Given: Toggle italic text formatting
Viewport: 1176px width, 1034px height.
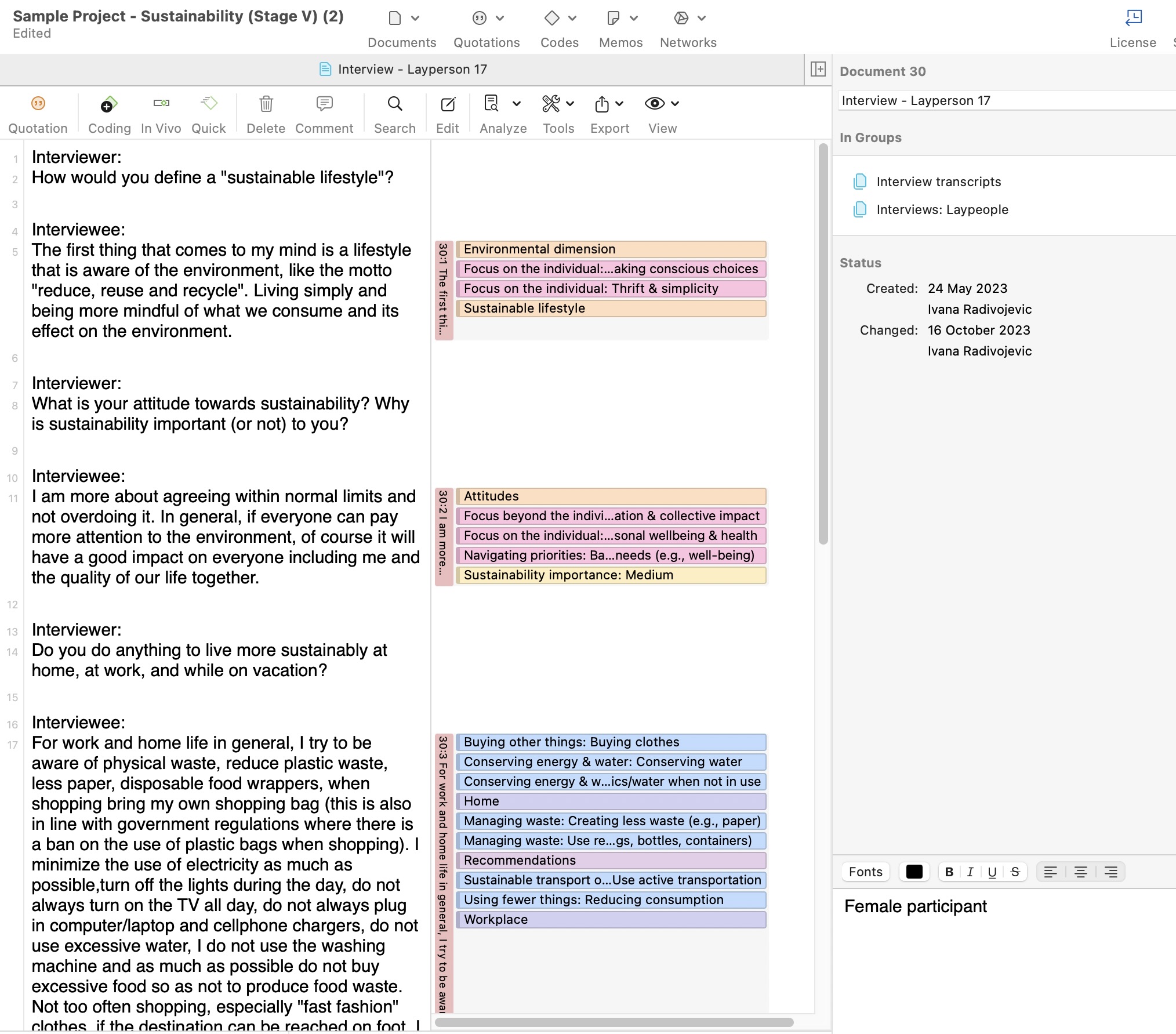Looking at the screenshot, I should 970,872.
